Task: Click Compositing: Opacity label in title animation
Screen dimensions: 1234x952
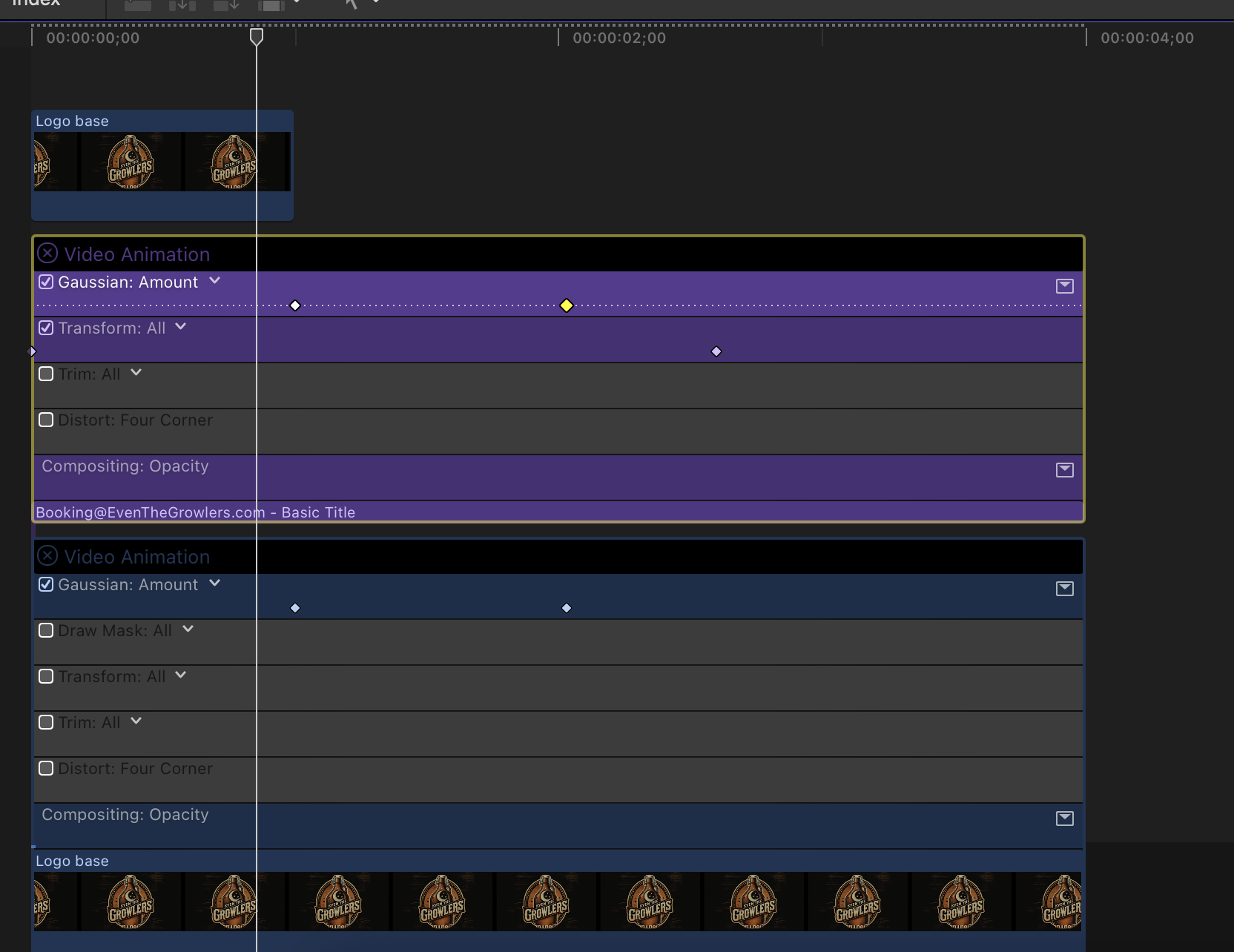Action: [x=125, y=466]
